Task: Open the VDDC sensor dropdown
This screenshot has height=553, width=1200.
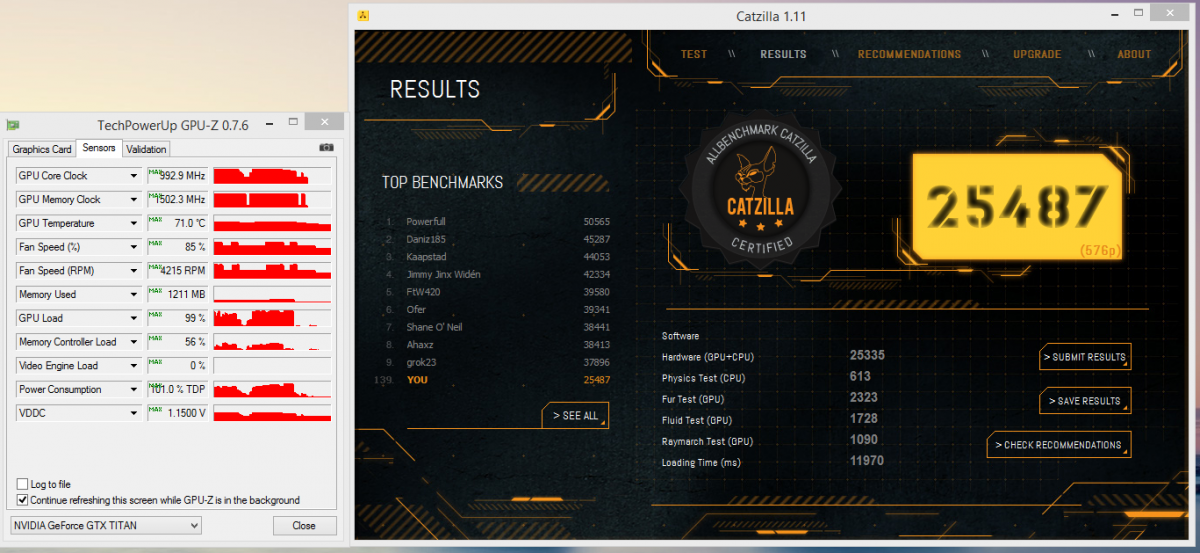Action: pos(134,413)
